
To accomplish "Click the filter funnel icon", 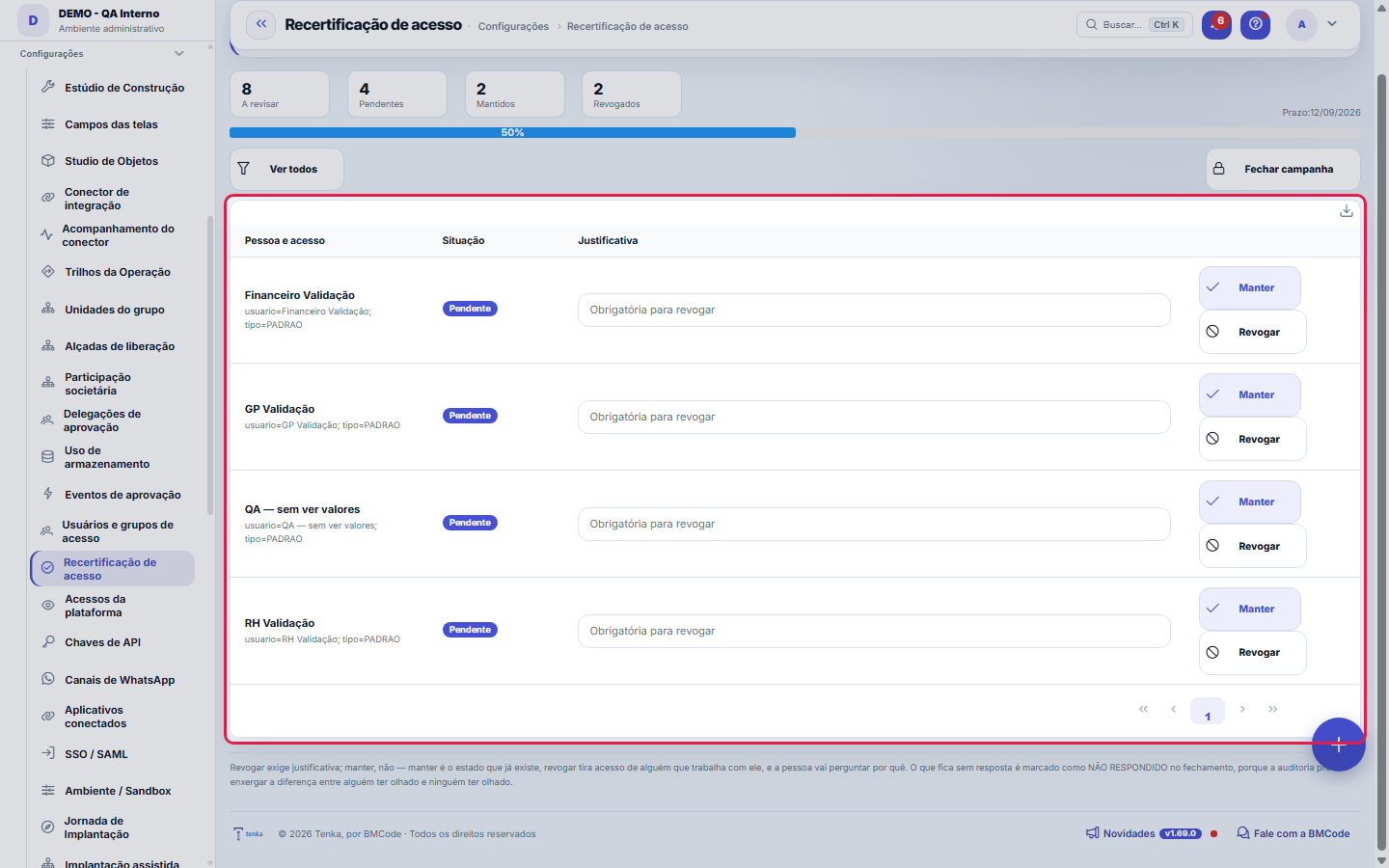I will (x=244, y=169).
